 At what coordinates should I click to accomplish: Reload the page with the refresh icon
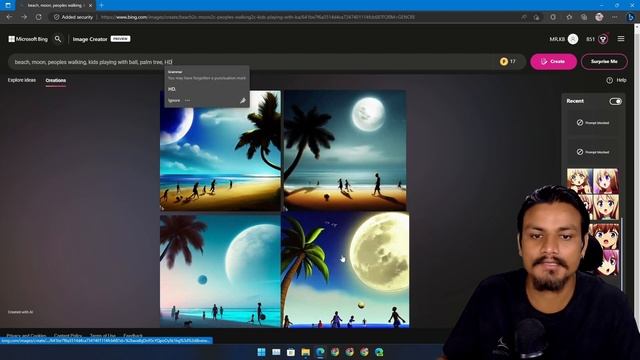(x=38, y=17)
